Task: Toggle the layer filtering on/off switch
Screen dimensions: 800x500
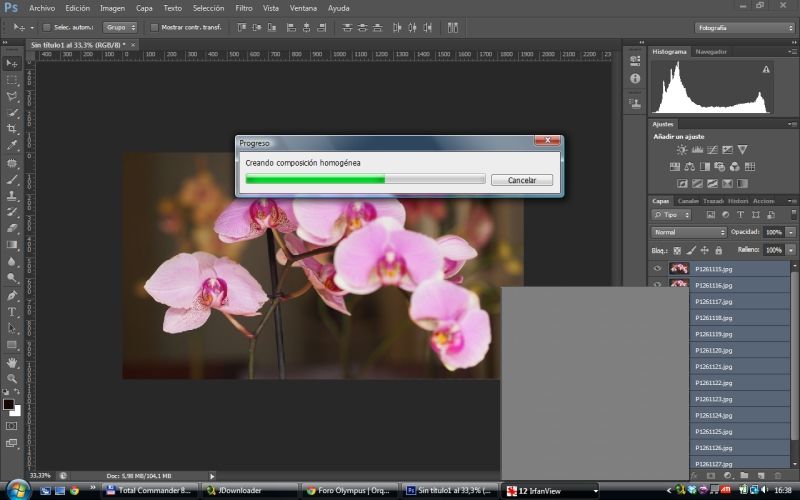Action: tap(793, 214)
